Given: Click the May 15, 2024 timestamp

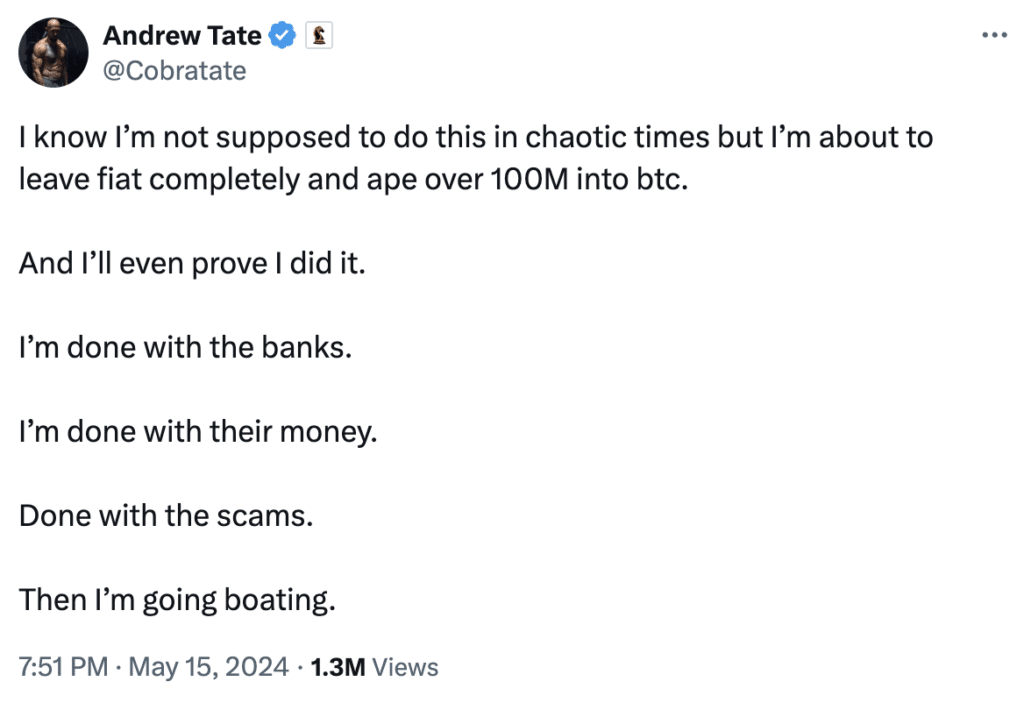Looking at the screenshot, I should (210, 667).
